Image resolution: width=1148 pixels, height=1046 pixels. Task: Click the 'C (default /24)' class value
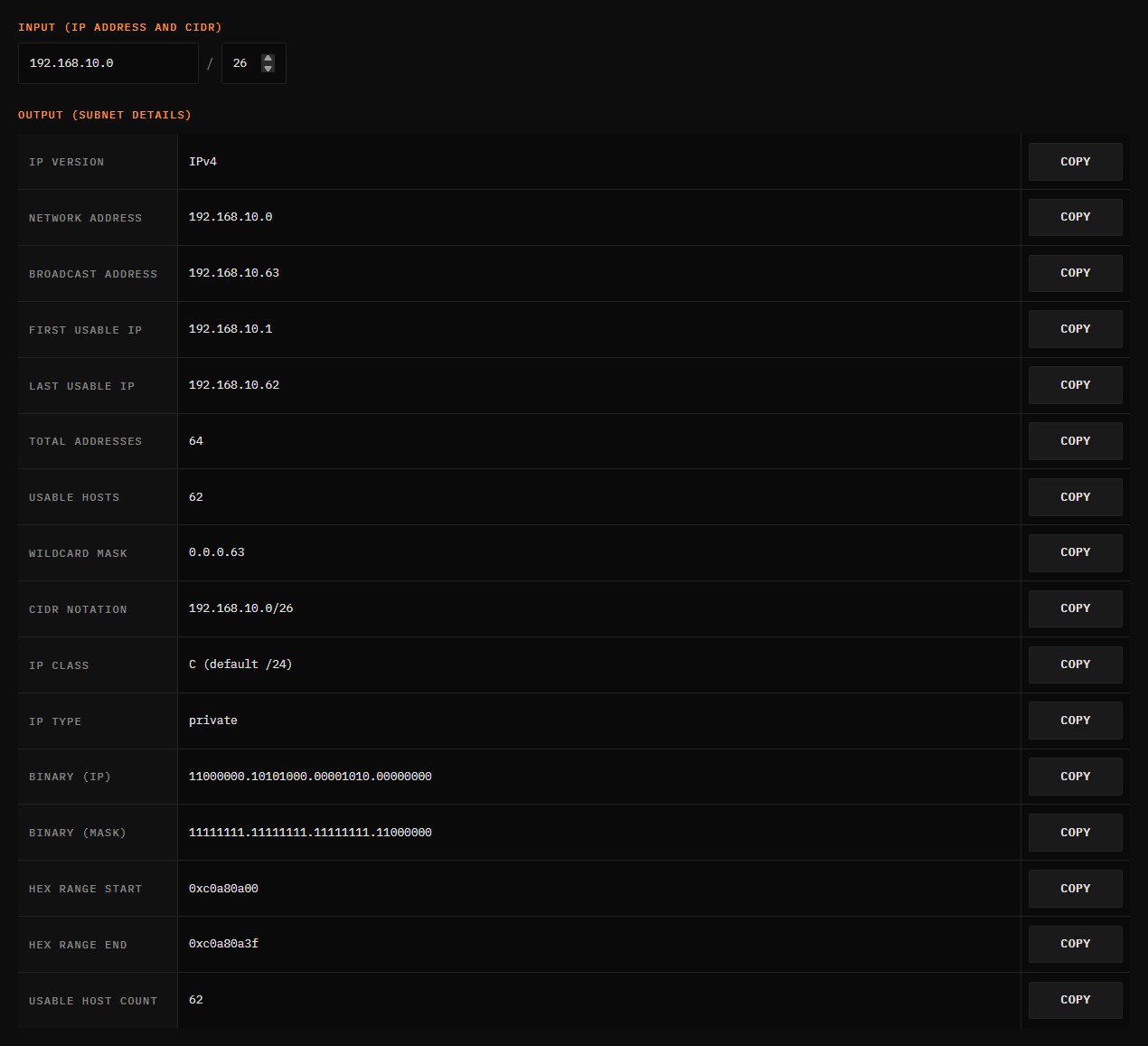tap(240, 664)
